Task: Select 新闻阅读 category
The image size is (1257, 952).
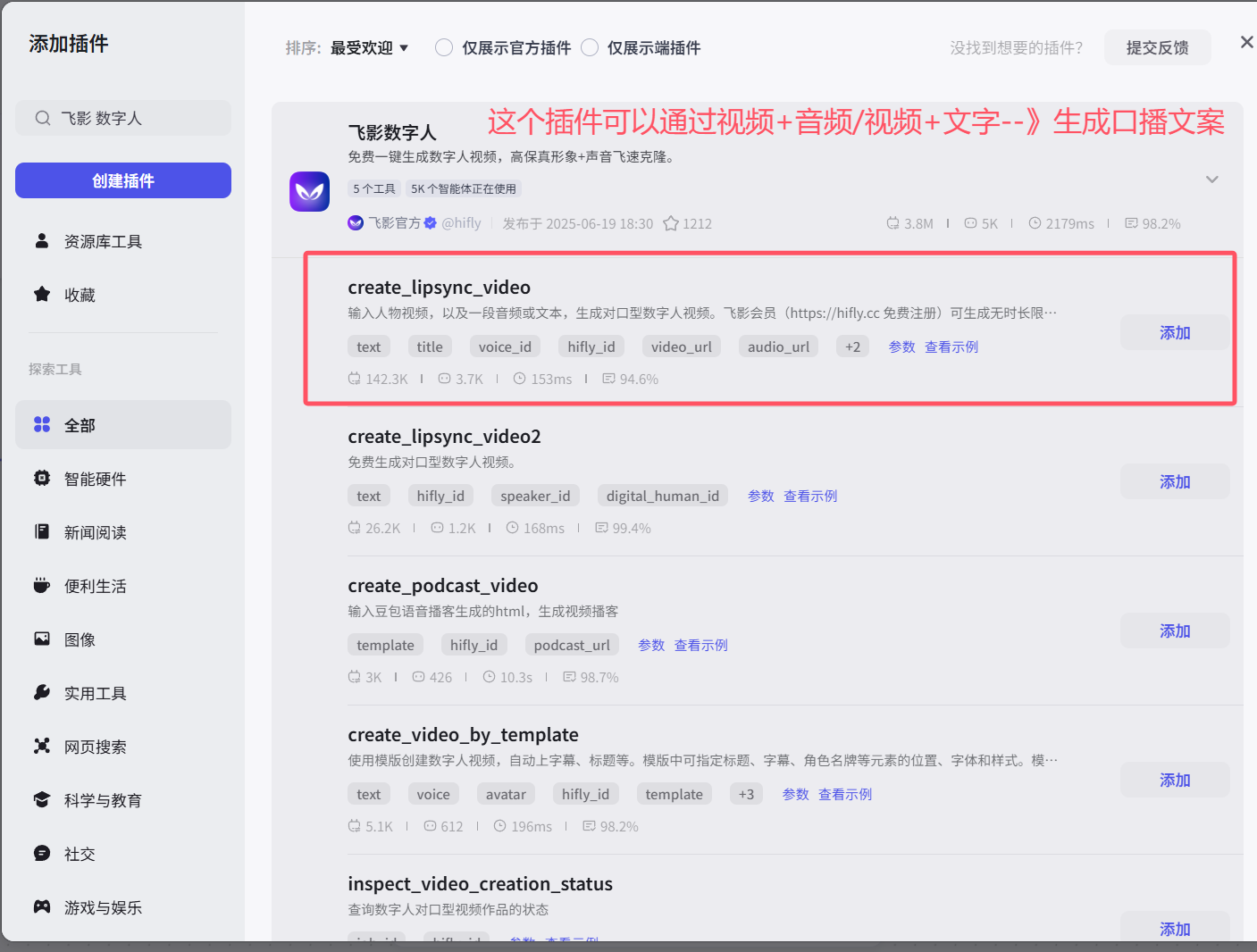Action: 123,532
